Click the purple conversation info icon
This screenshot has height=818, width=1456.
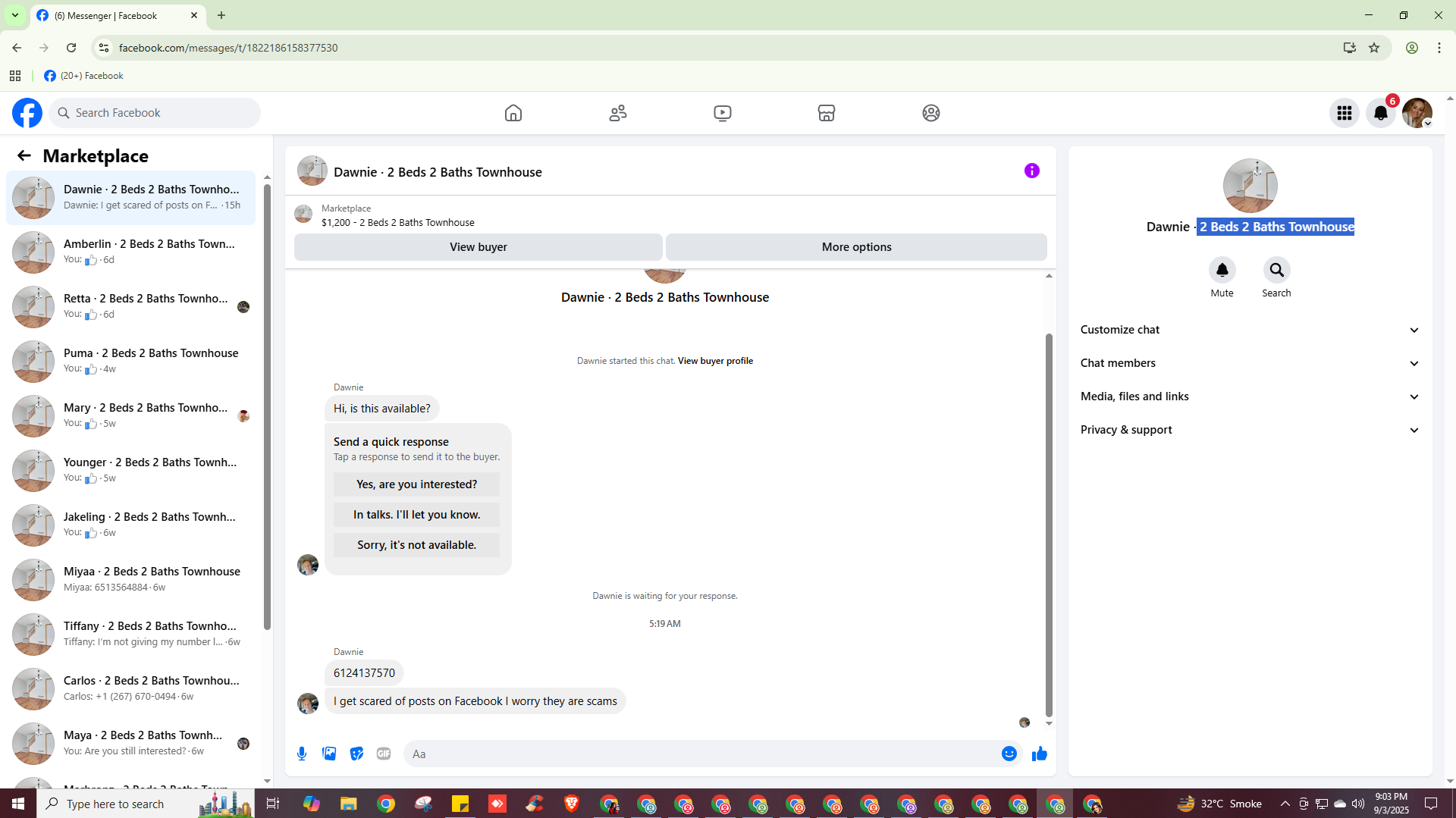coord(1032,171)
